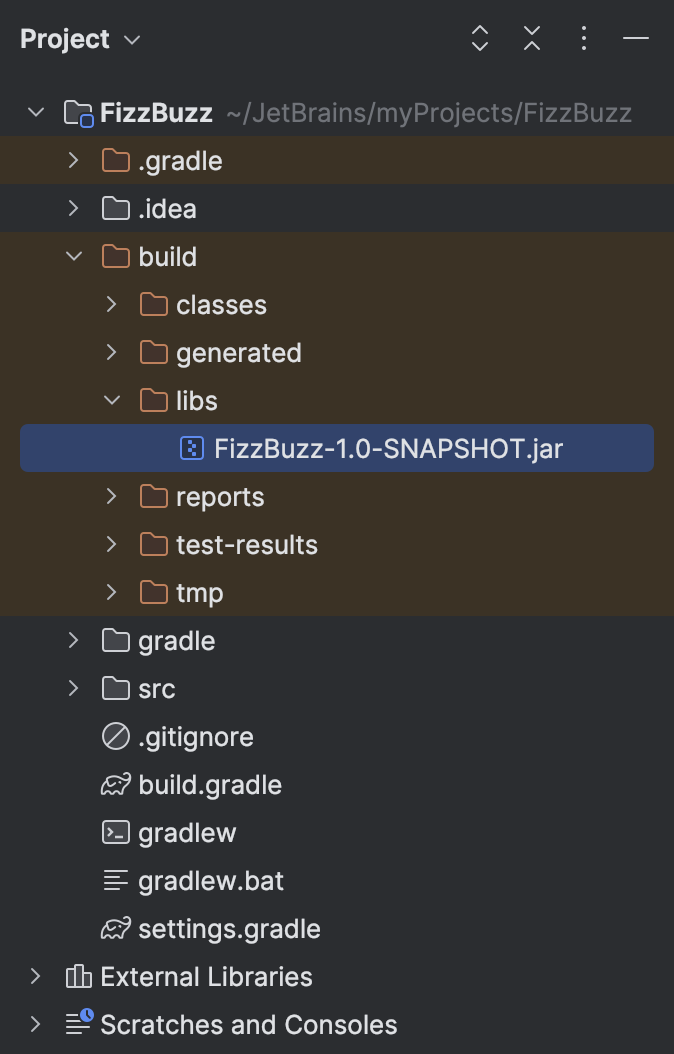
Task: Expand the src folder
Action: (x=72, y=689)
